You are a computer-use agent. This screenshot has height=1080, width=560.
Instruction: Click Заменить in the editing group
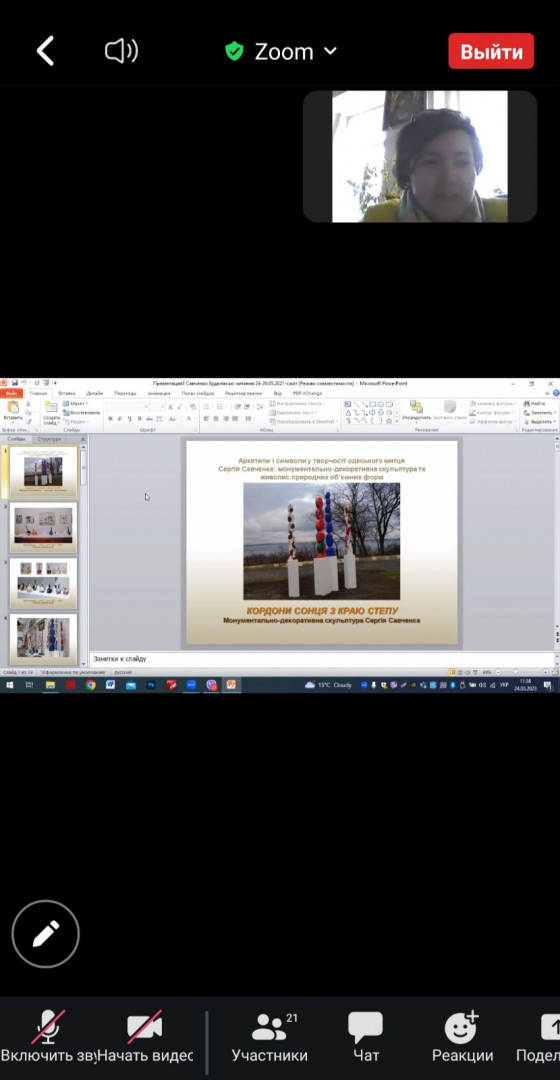click(x=538, y=413)
